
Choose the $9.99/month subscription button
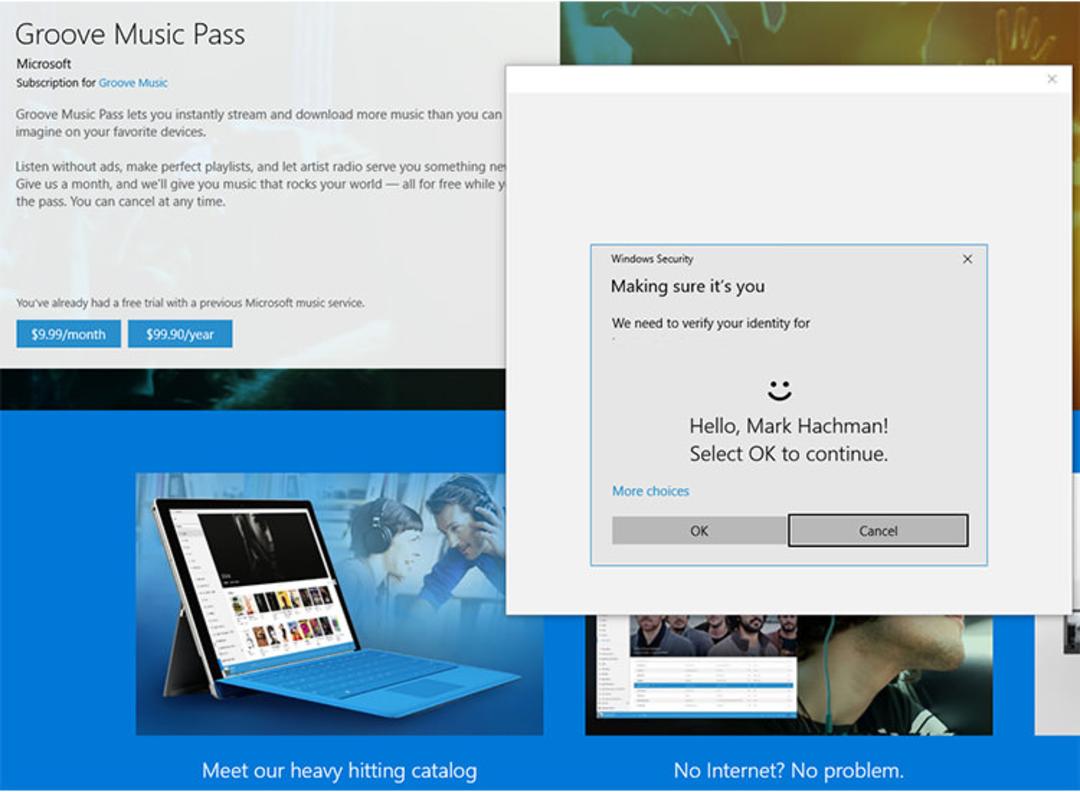[68, 334]
